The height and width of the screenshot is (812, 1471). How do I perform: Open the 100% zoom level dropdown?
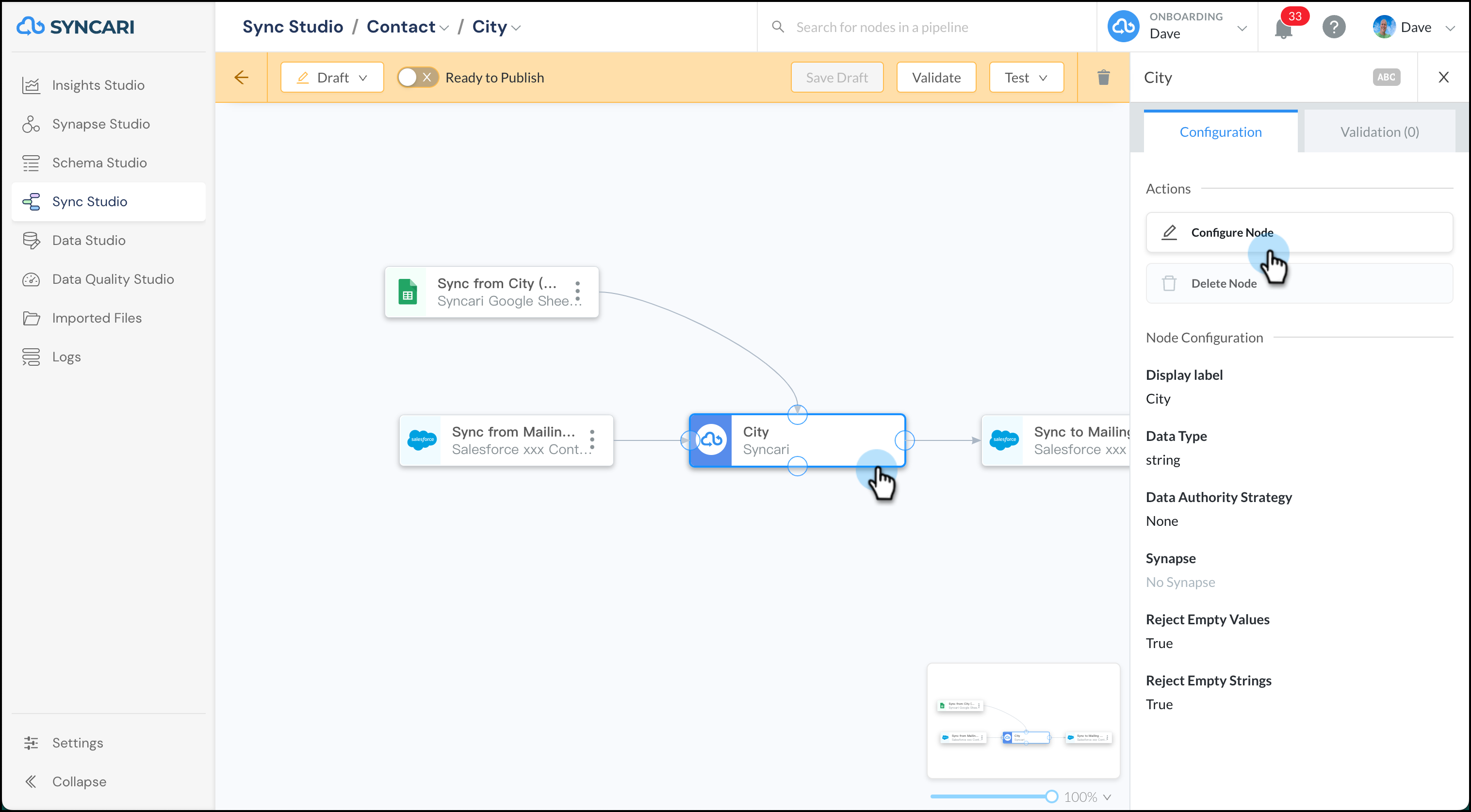click(x=1087, y=796)
